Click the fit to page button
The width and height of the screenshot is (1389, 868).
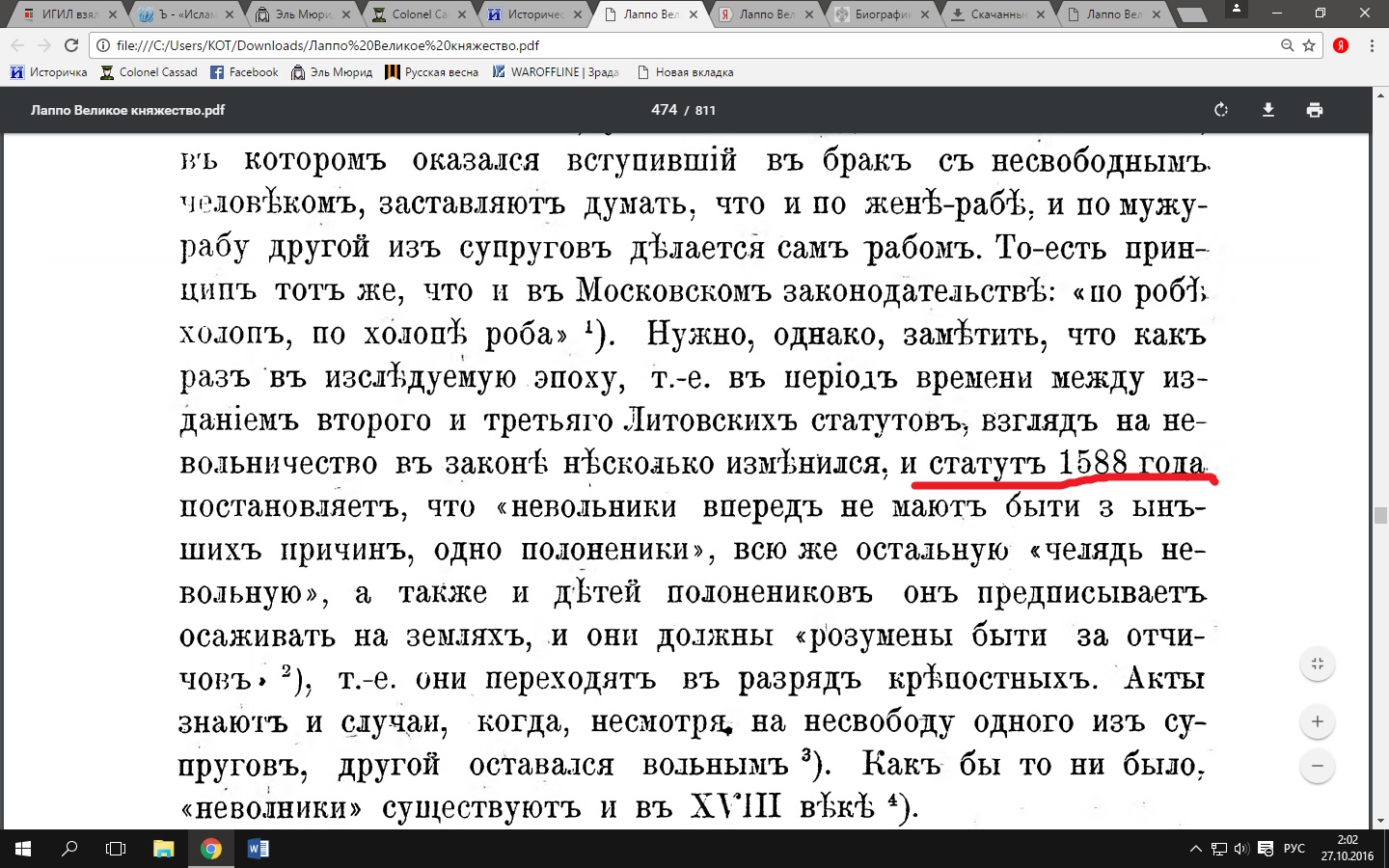1317,664
